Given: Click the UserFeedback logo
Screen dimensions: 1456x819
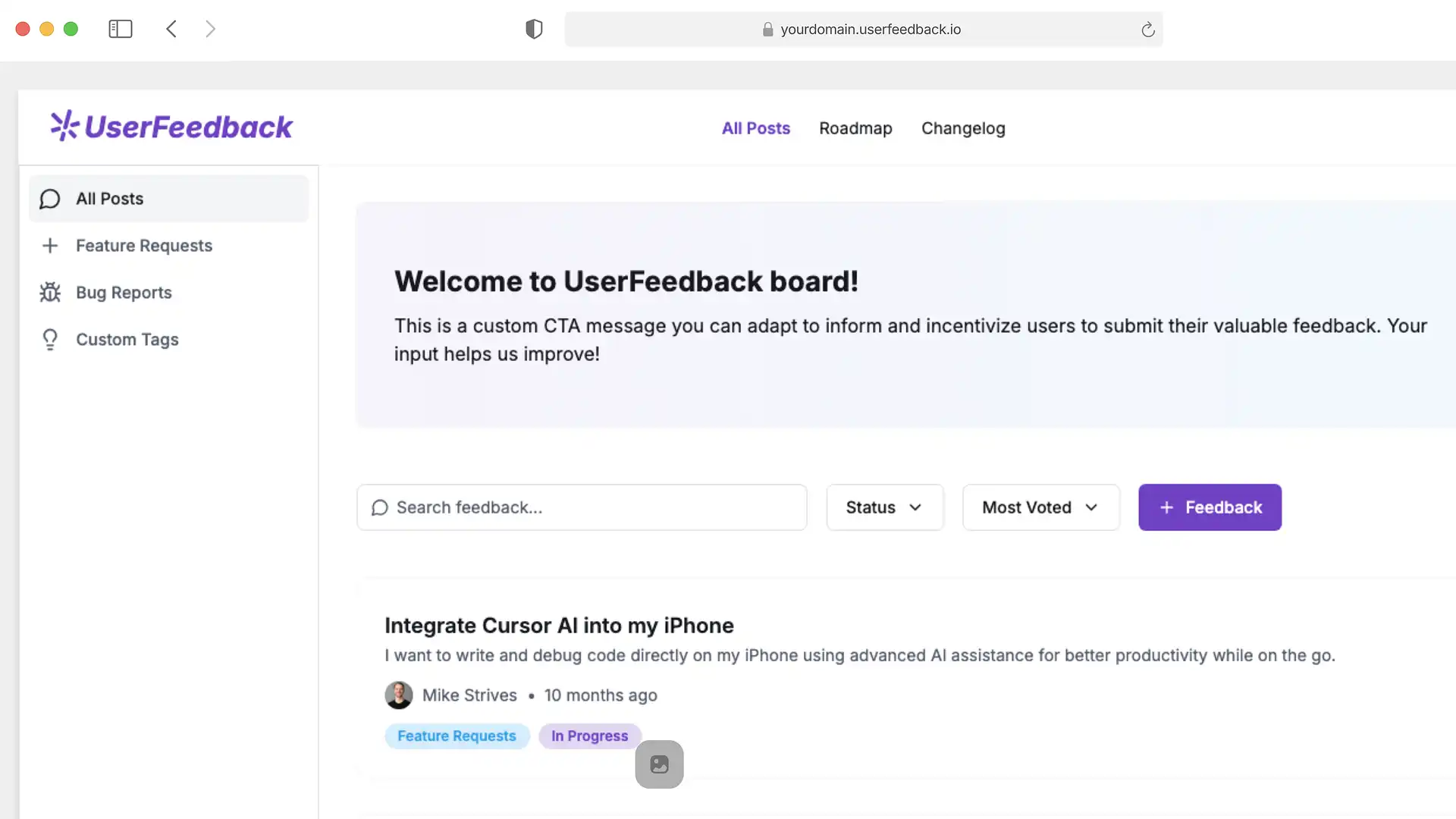Looking at the screenshot, I should 171,127.
